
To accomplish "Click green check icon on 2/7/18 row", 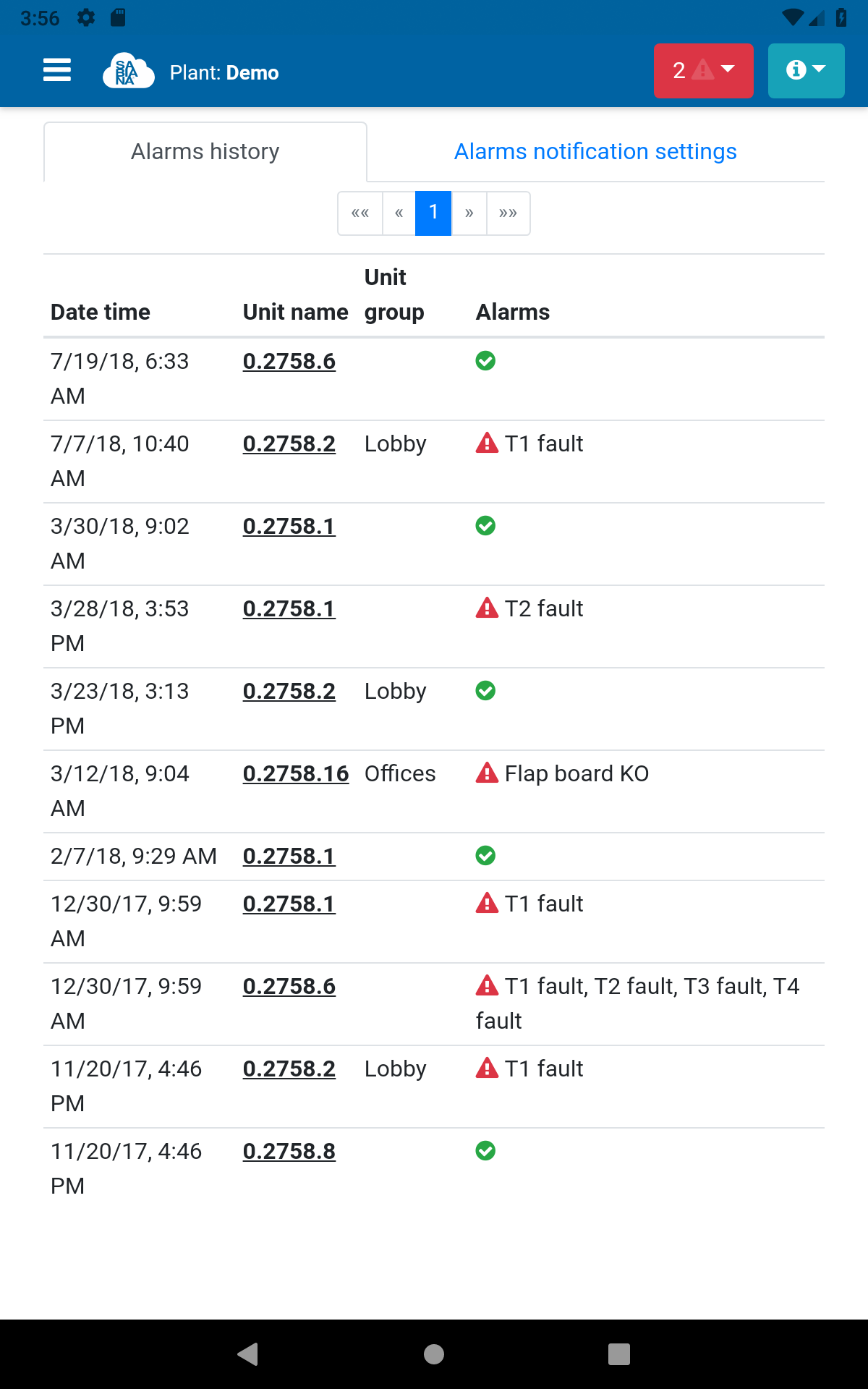I will (485, 856).
